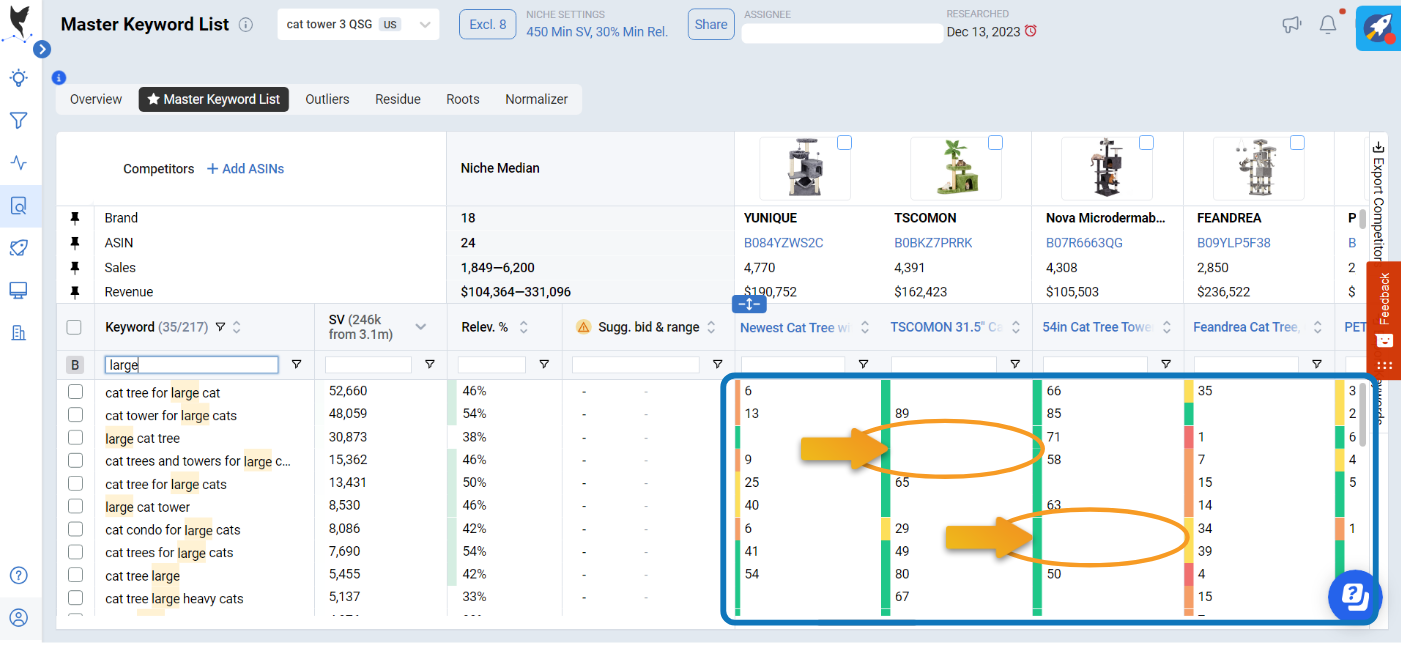This screenshot has height=645, width=1401.
Task: Switch to the Outliers tab
Action: pos(327,99)
